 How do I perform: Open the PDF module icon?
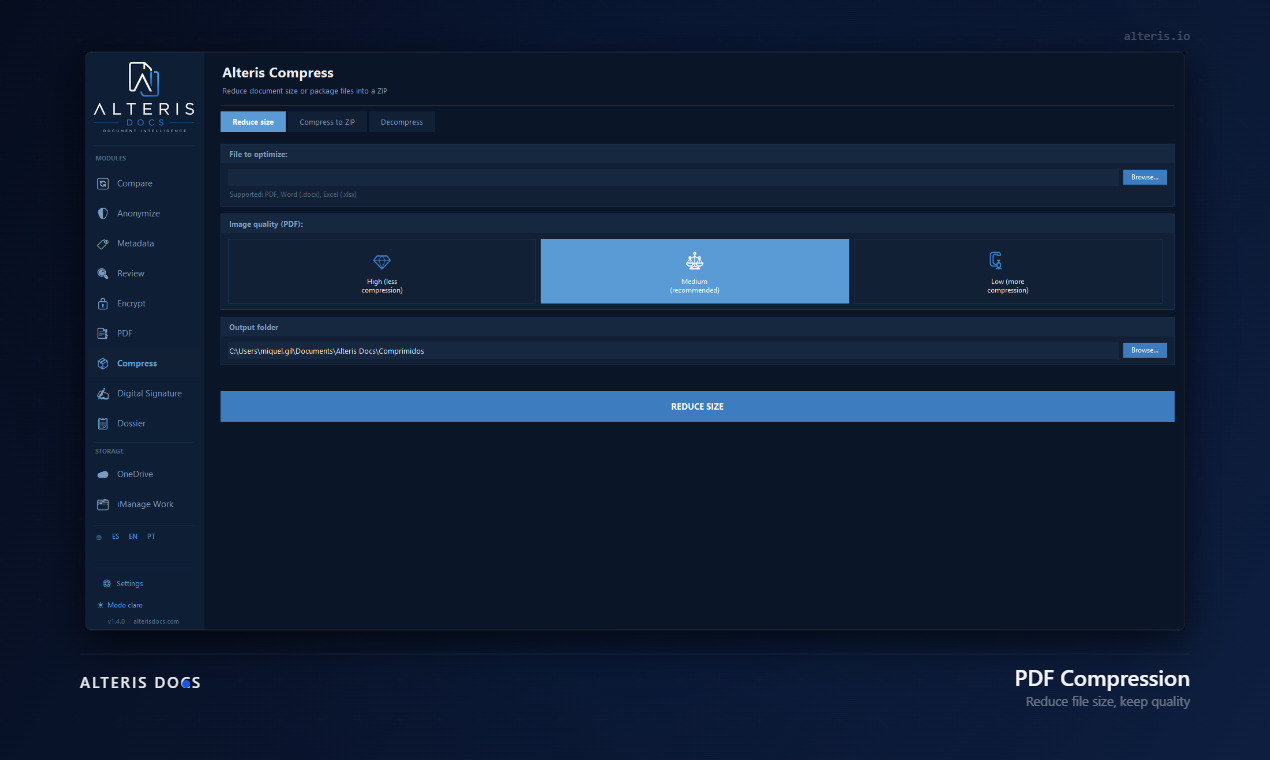(x=103, y=334)
